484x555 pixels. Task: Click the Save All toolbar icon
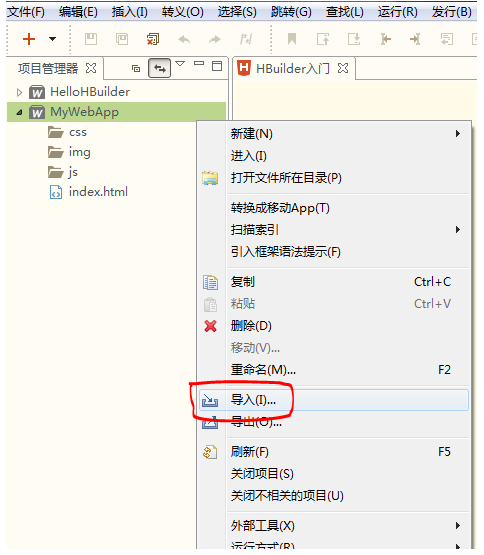122,39
